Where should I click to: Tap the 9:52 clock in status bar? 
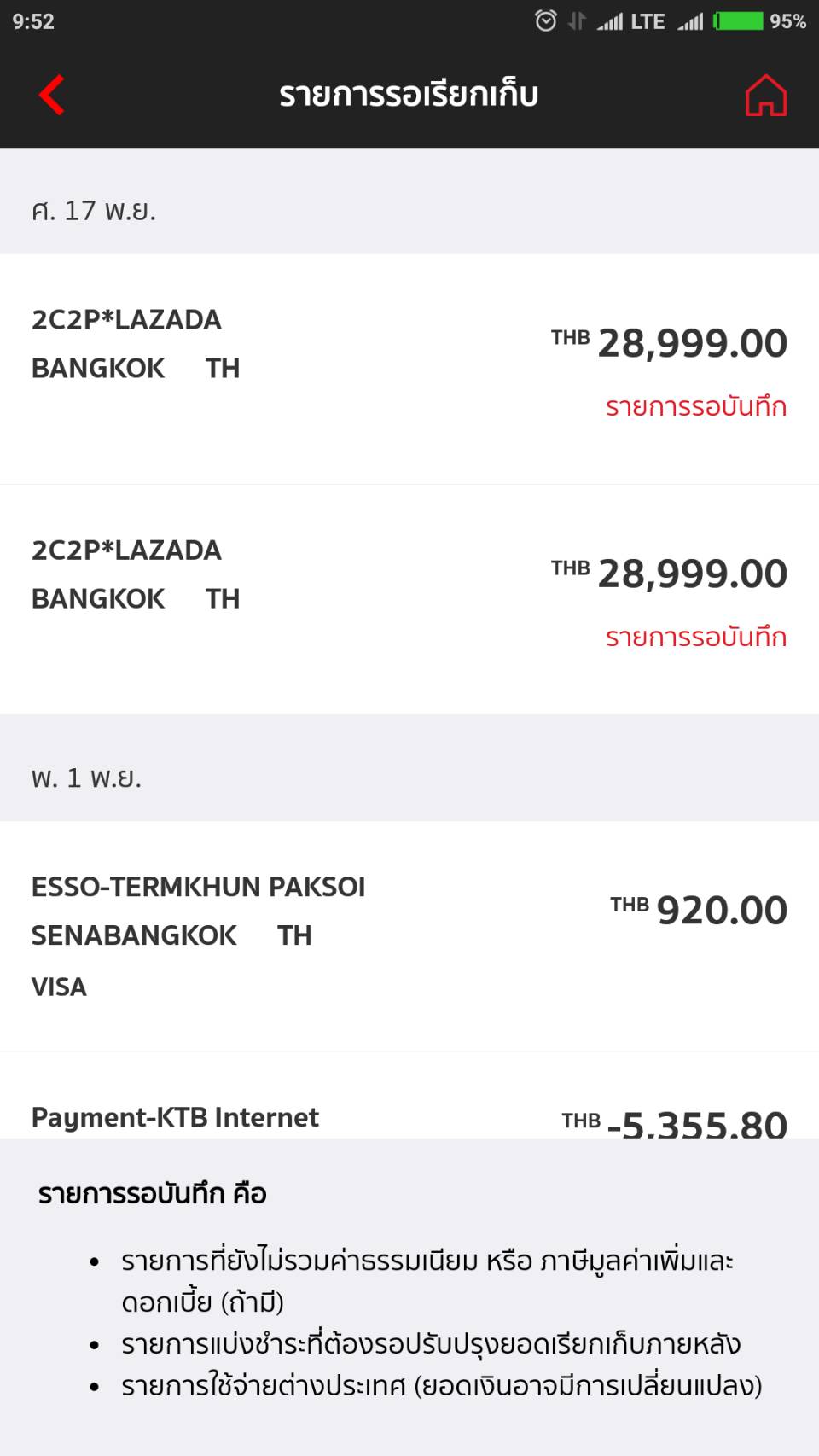[x=33, y=21]
